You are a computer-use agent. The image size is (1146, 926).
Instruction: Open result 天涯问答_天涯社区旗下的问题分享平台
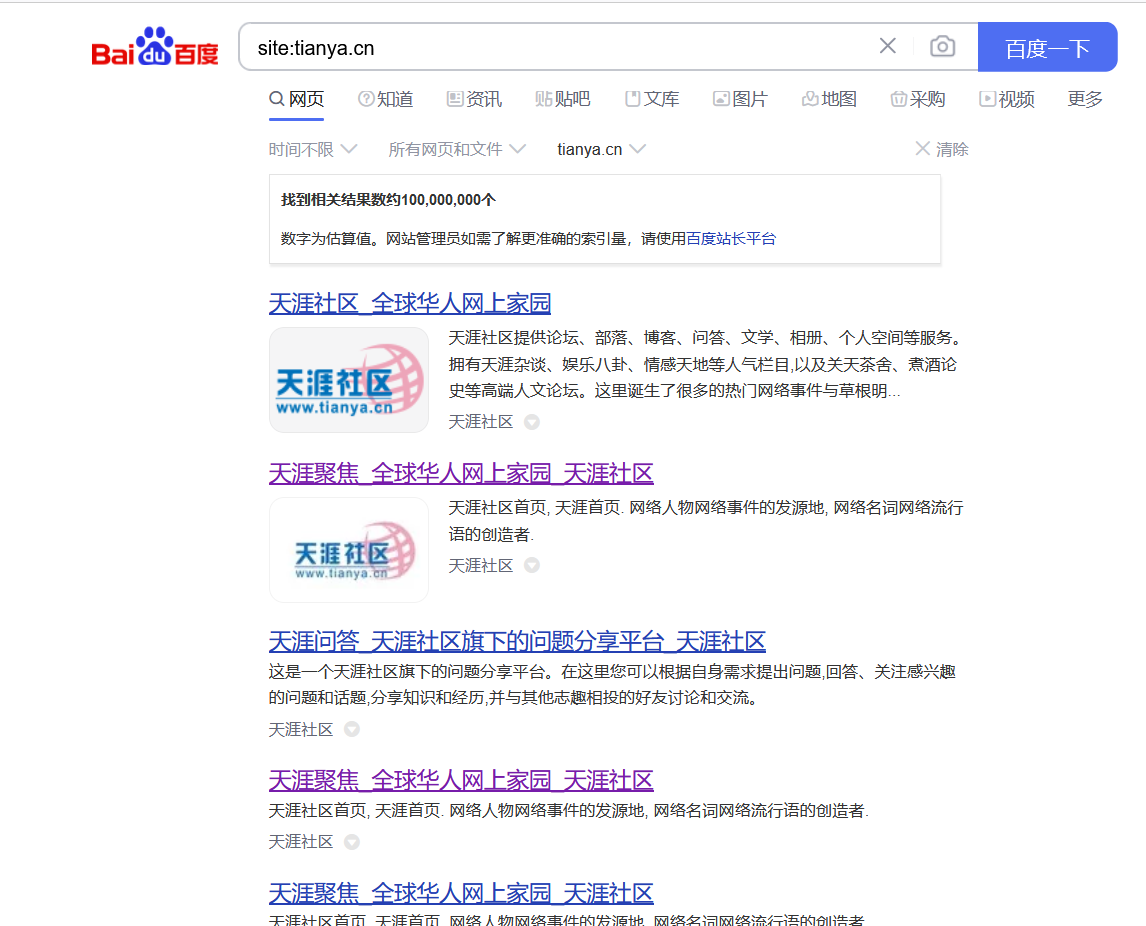pos(517,642)
